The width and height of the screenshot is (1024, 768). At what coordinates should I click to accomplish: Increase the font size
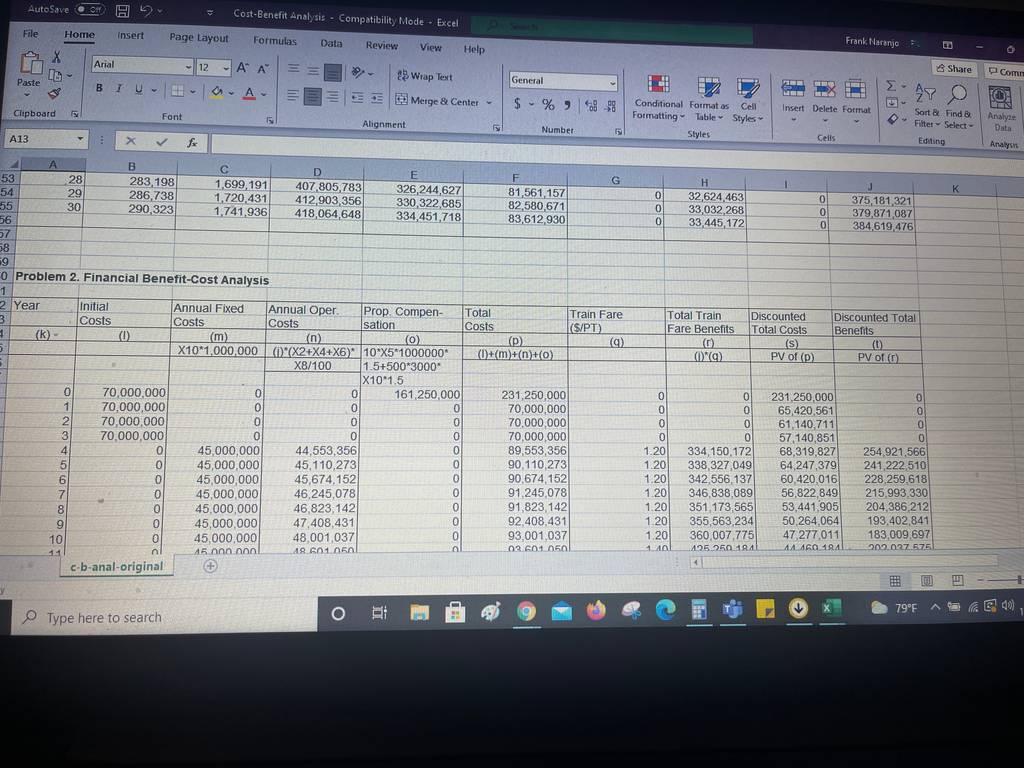coord(242,67)
